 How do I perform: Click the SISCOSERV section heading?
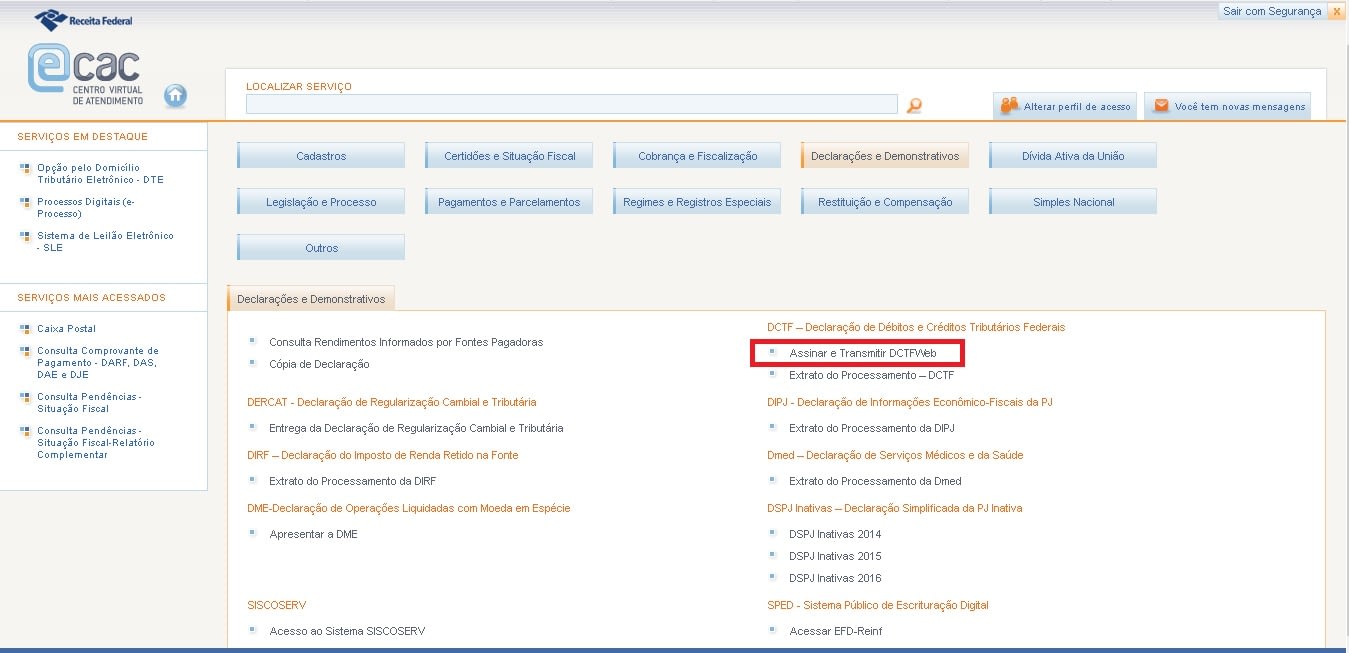(277, 605)
